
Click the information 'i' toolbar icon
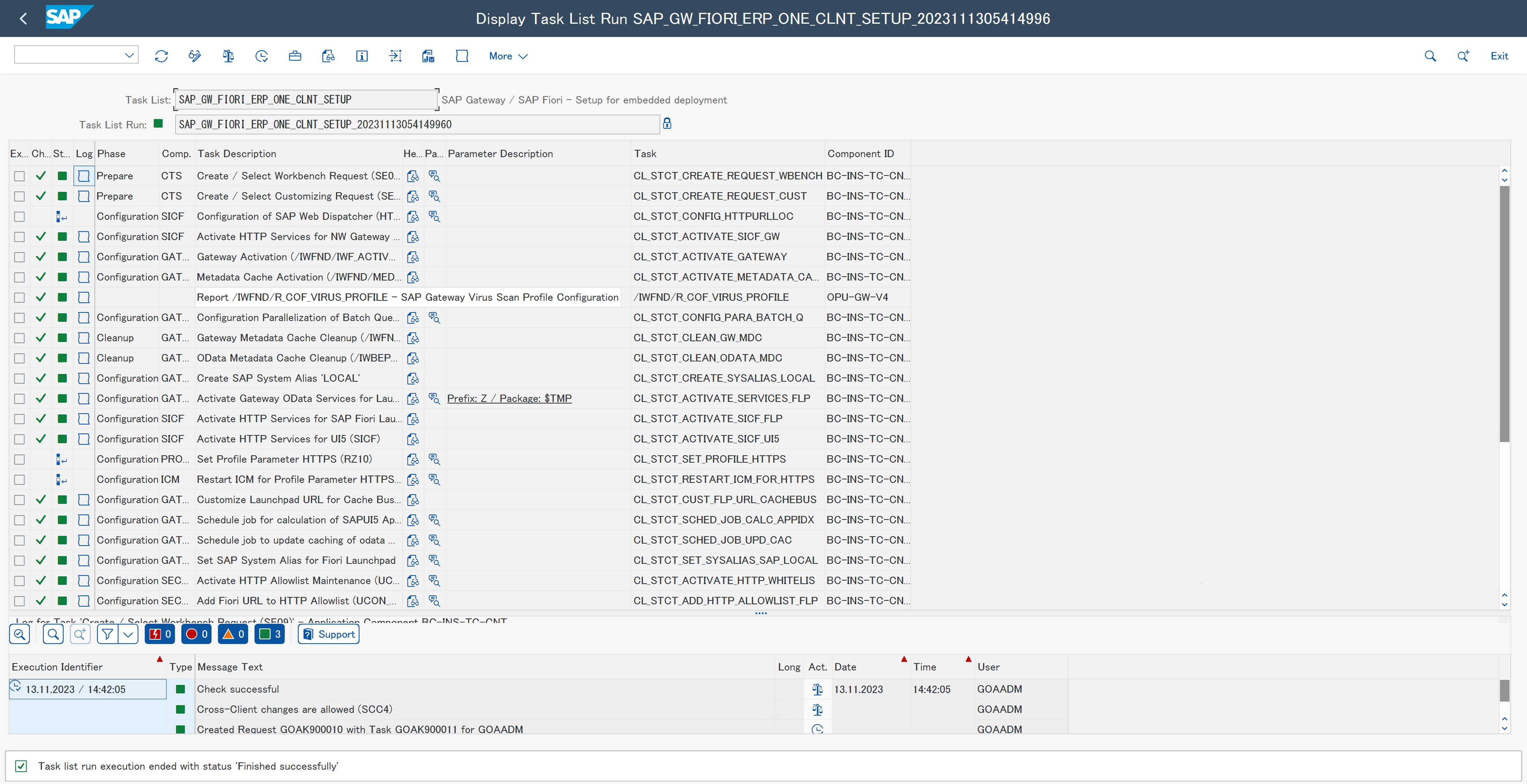click(x=362, y=56)
